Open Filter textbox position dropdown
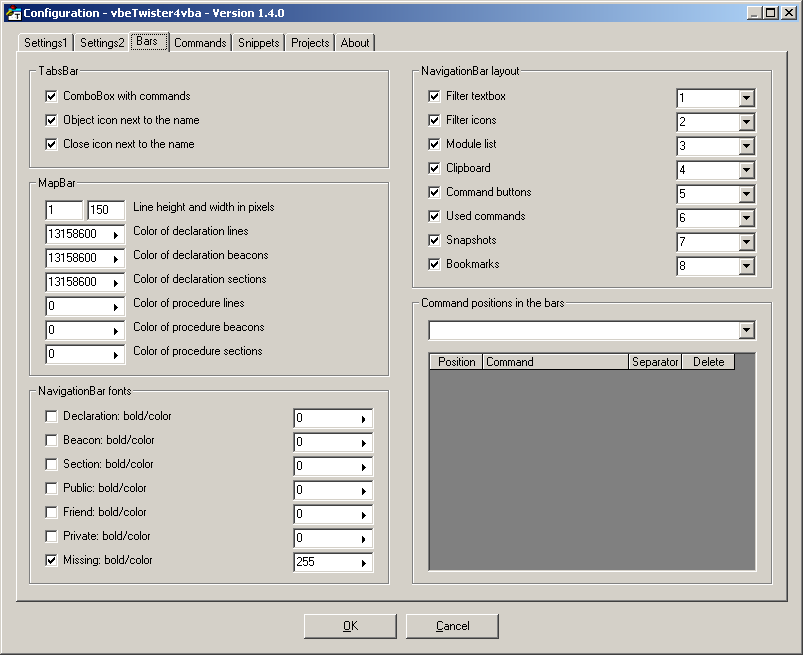 [x=747, y=98]
